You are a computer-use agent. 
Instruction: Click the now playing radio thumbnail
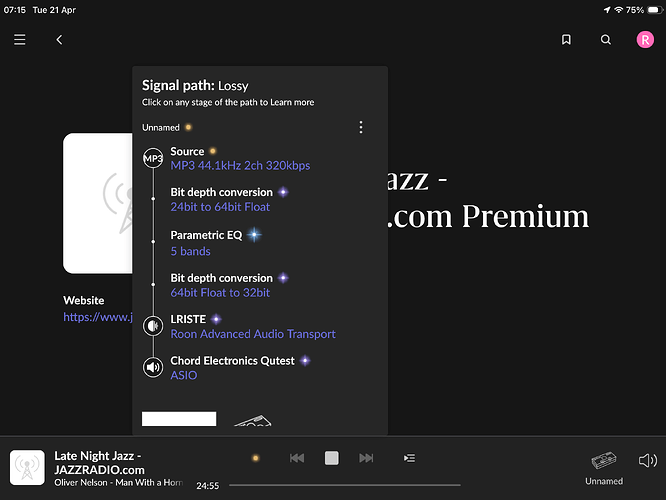[x=27, y=467]
